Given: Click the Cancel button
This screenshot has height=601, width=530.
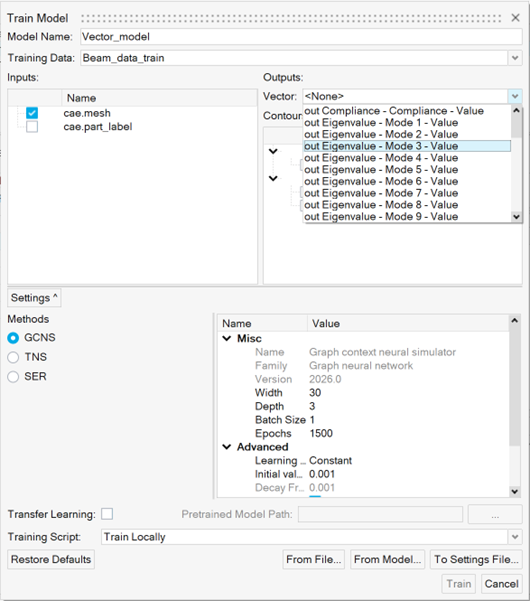Looking at the screenshot, I should (x=501, y=584).
